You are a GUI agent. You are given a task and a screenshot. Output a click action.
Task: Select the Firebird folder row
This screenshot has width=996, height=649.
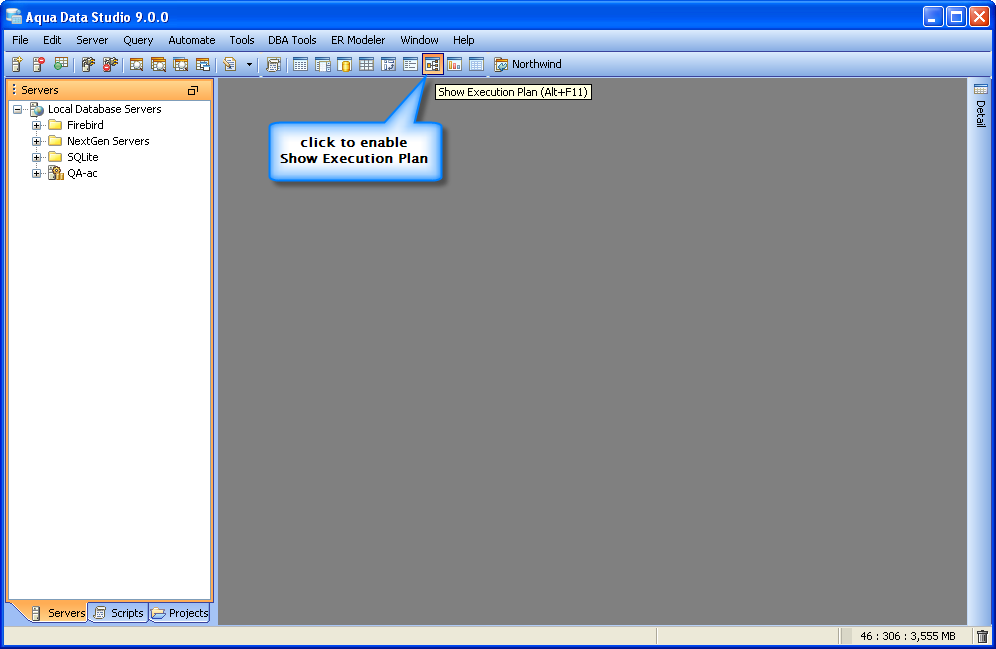tap(85, 125)
